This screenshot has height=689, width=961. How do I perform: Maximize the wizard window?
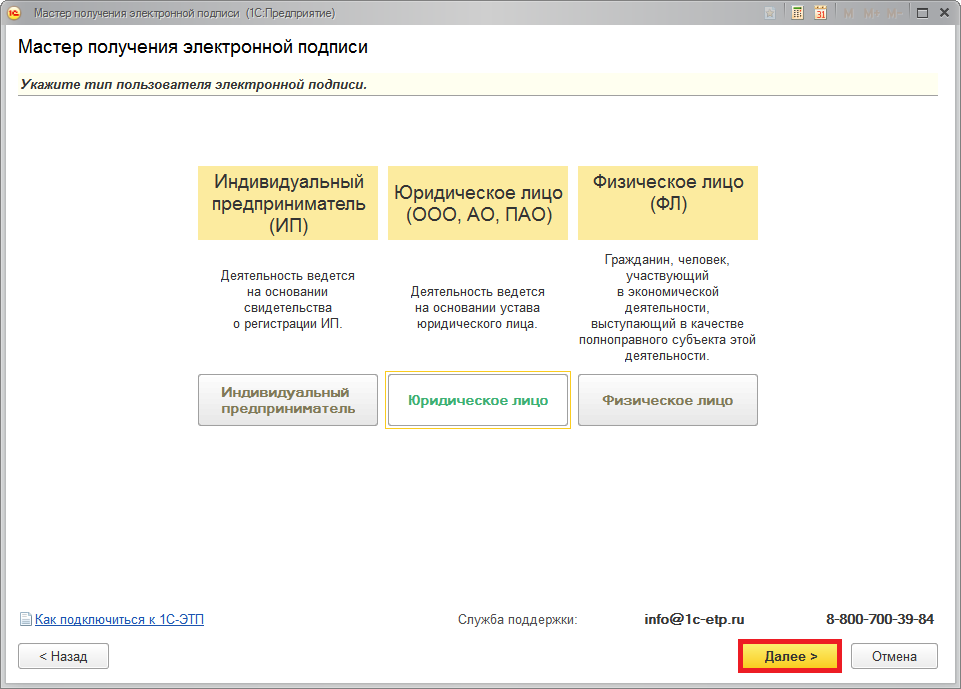coord(921,13)
